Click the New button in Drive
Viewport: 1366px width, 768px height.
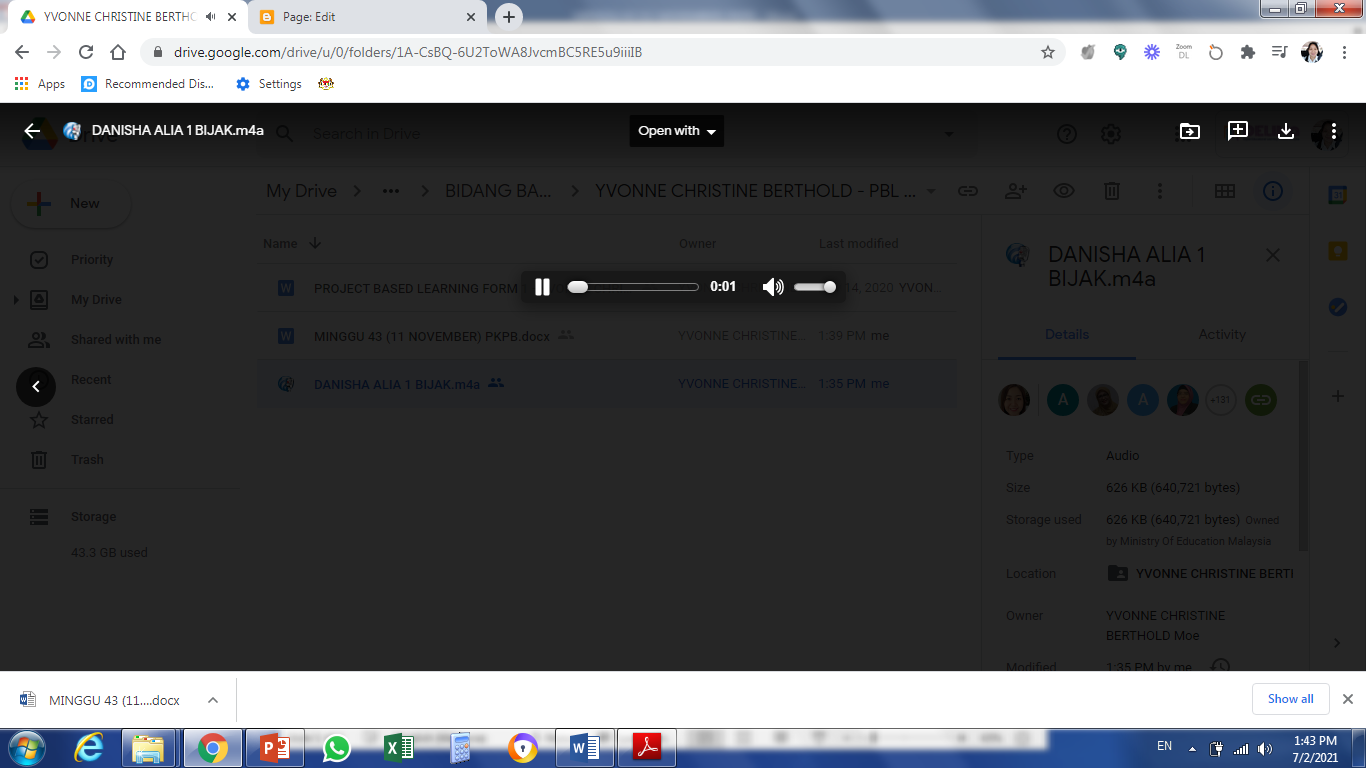point(71,204)
